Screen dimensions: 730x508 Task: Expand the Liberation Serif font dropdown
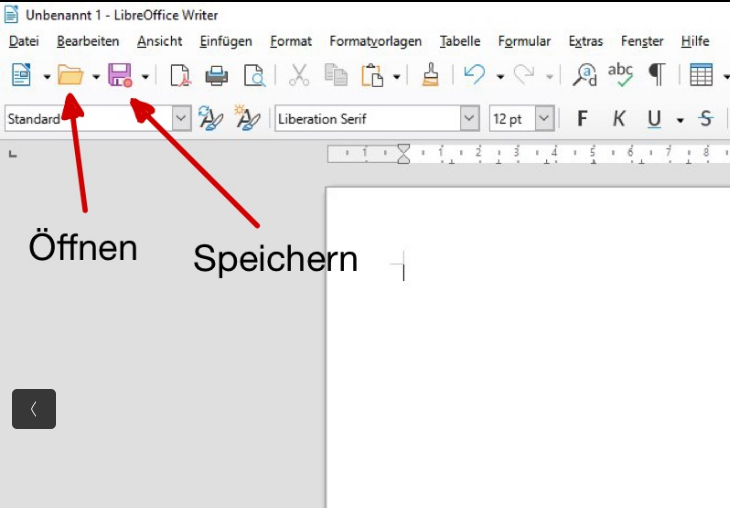point(470,119)
